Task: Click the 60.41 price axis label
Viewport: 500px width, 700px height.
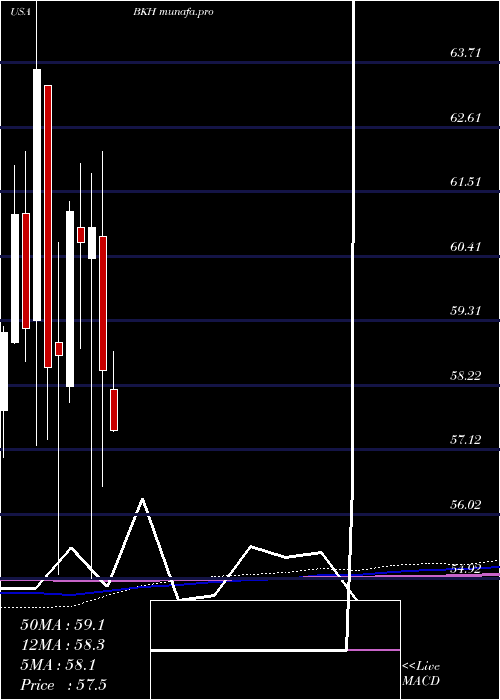Action: 465,246
